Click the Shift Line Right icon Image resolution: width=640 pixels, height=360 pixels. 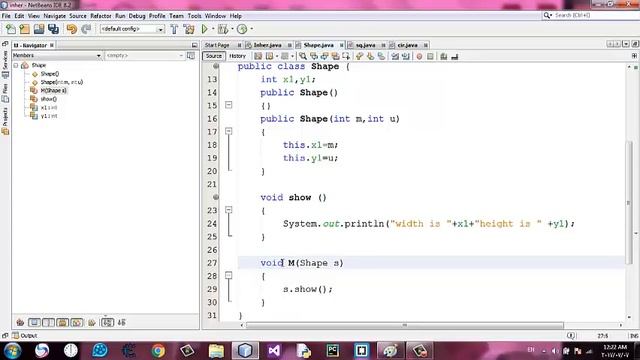point(406,56)
